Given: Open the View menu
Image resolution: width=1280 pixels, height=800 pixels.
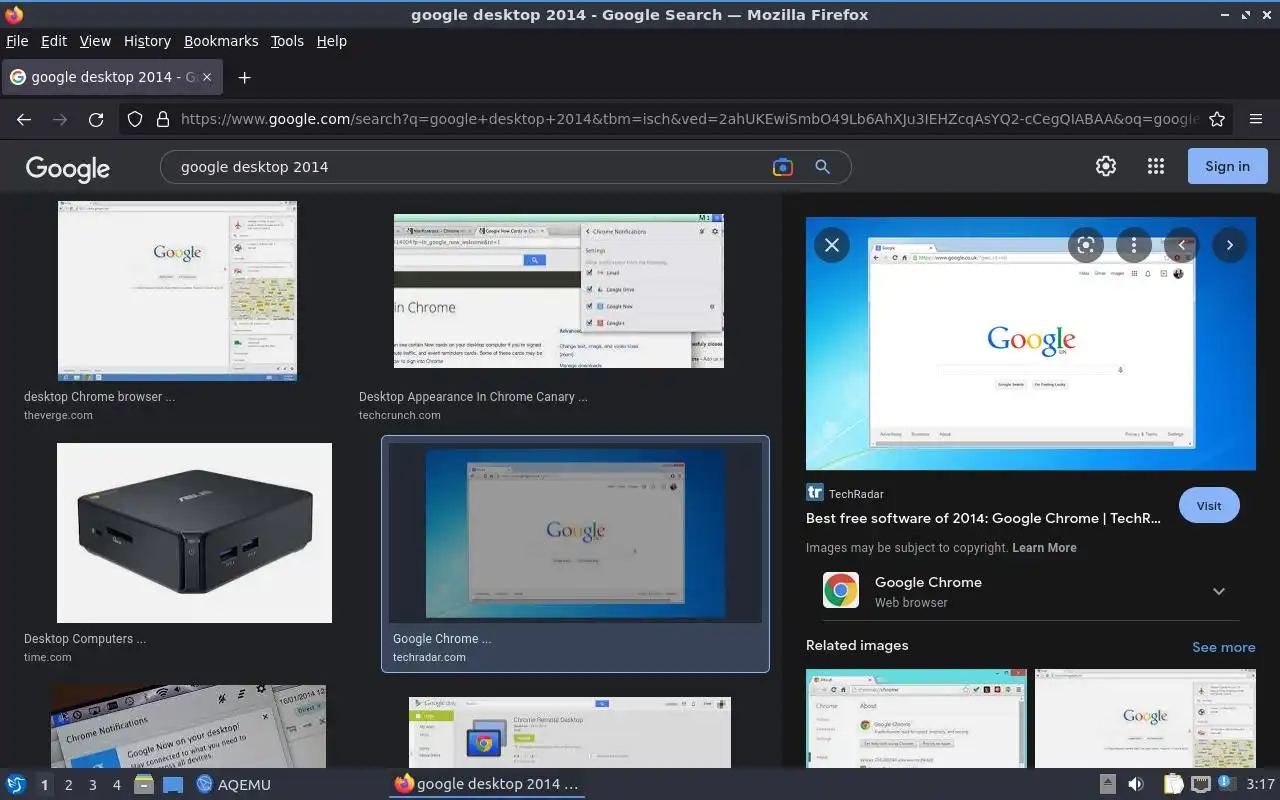Looking at the screenshot, I should coord(95,41).
